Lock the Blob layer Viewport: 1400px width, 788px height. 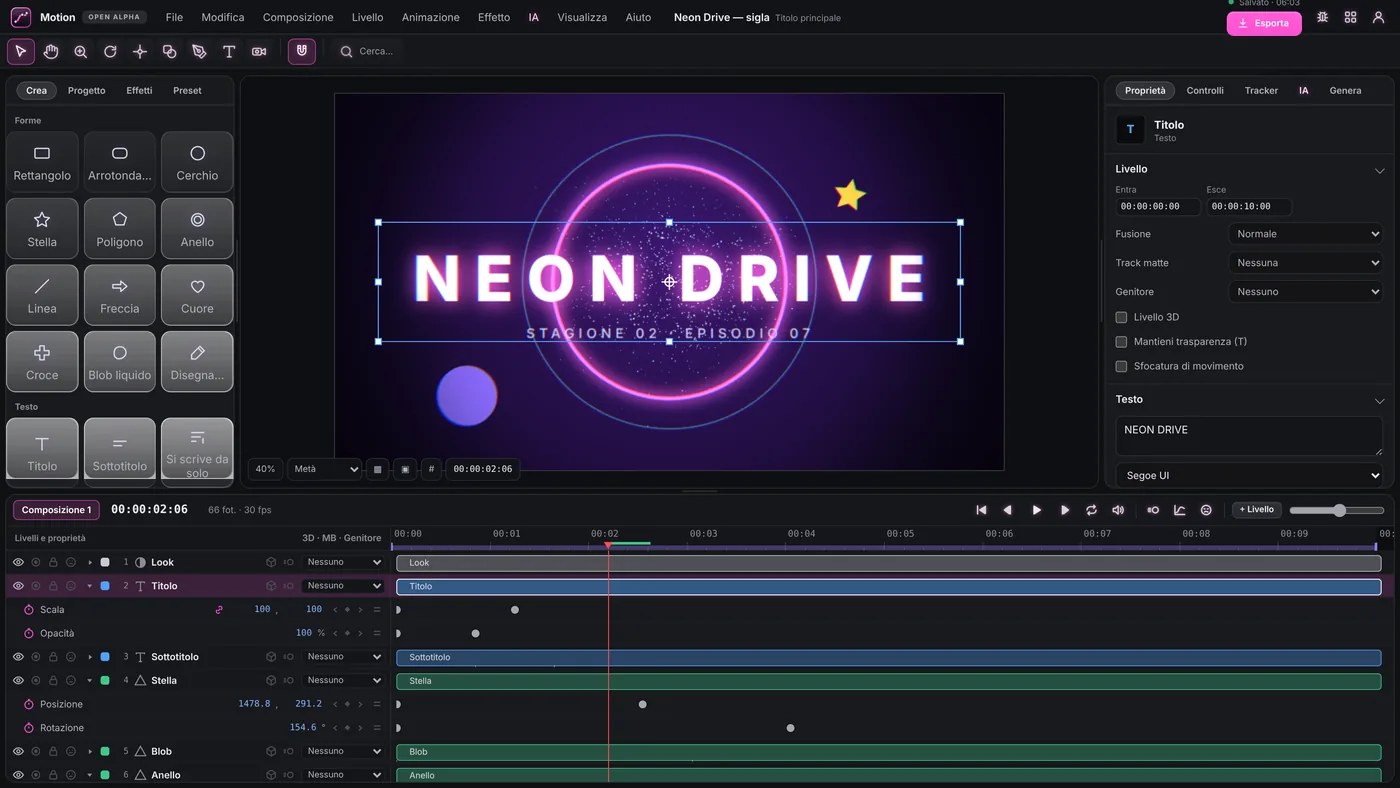tap(53, 751)
